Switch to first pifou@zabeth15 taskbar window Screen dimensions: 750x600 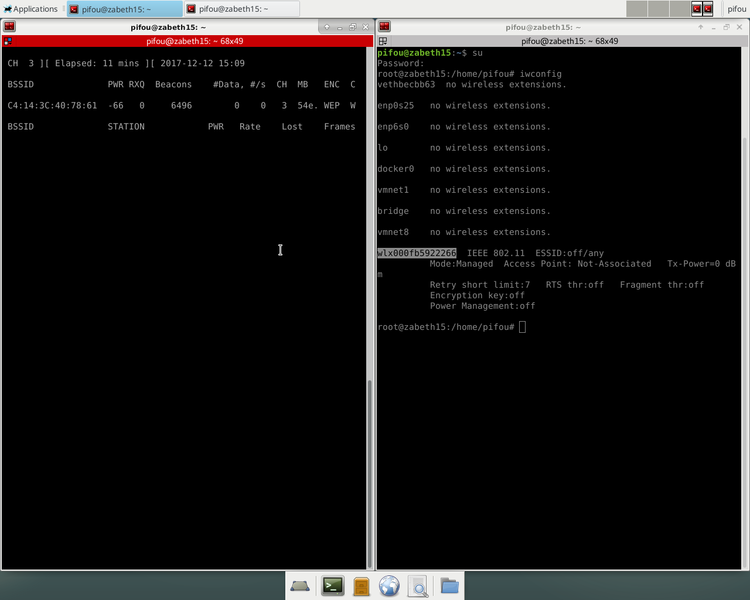(x=122, y=9)
